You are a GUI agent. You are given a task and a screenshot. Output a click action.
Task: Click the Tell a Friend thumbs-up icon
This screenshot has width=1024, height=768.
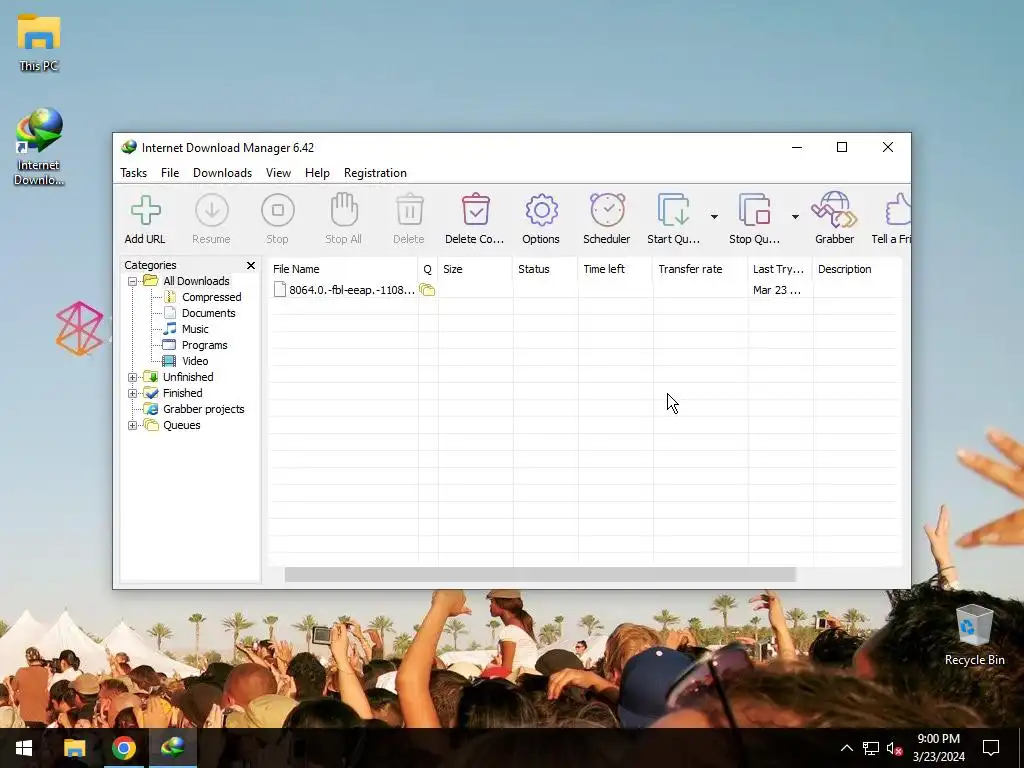coord(898,210)
